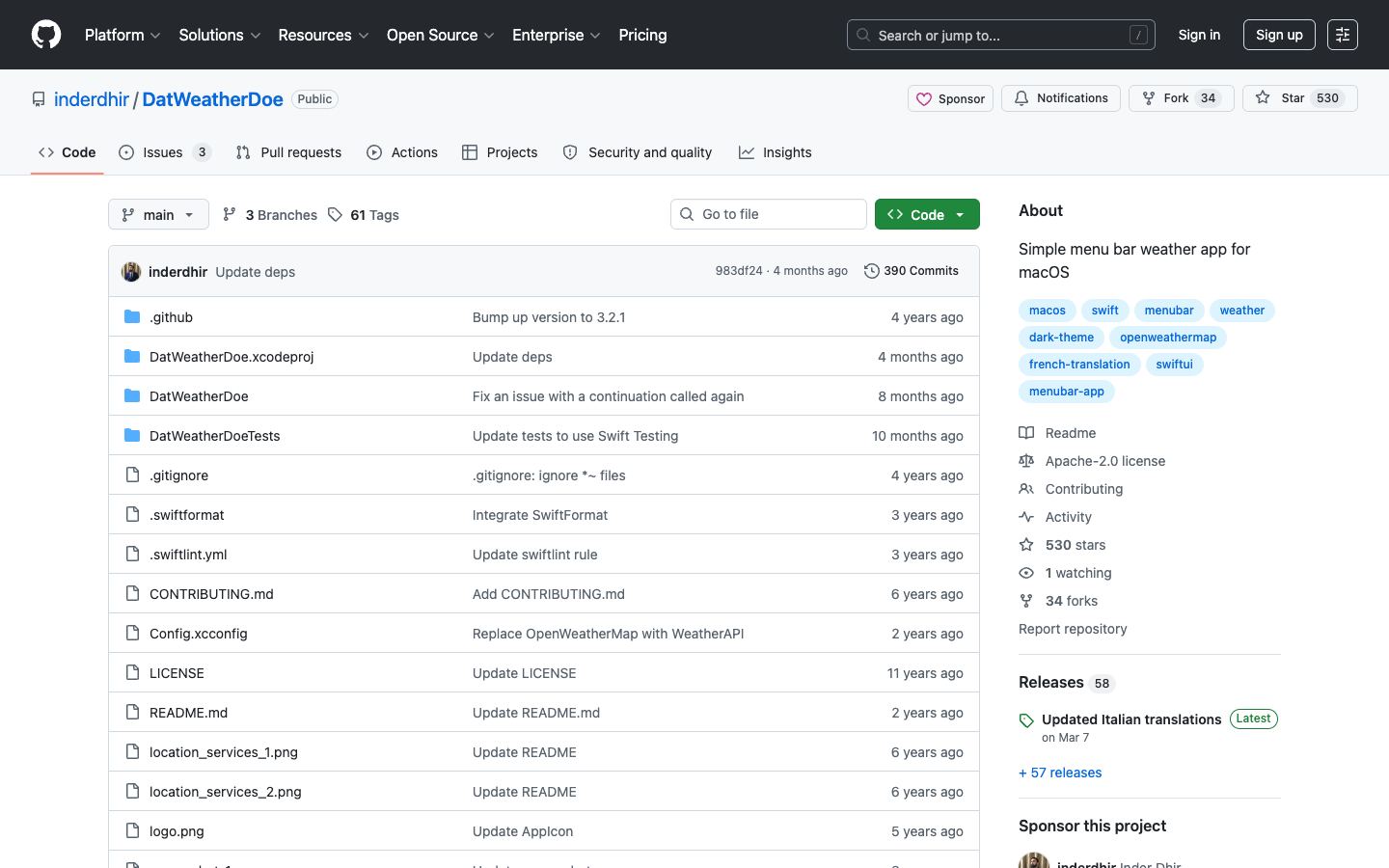Image resolution: width=1389 pixels, height=868 pixels.
Task: Focus the Go to file input
Action: 769,214
